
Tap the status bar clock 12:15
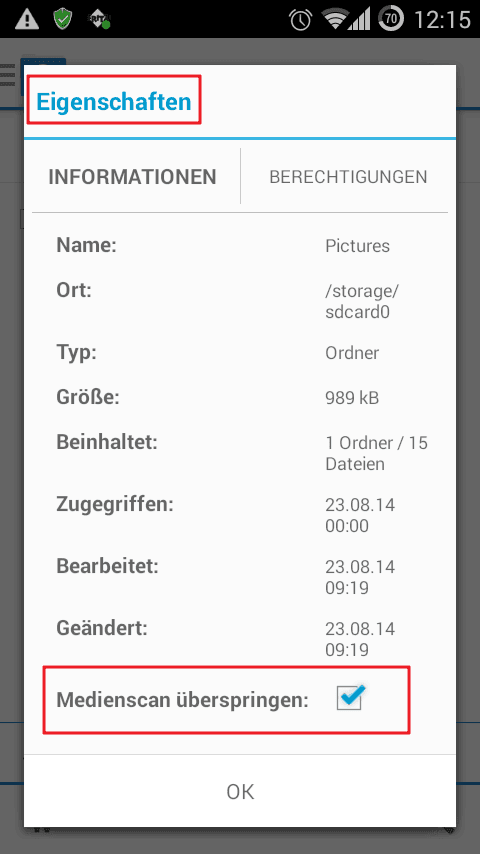tap(442, 20)
